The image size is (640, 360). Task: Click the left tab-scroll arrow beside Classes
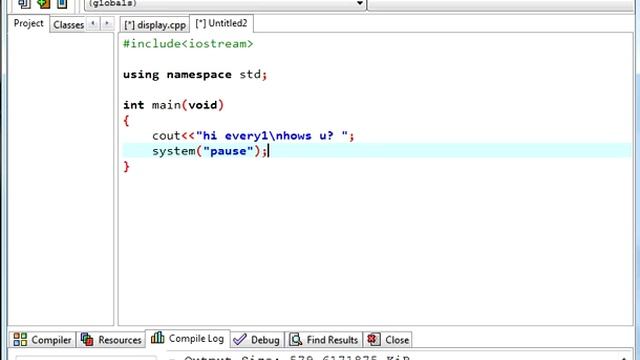[x=93, y=24]
